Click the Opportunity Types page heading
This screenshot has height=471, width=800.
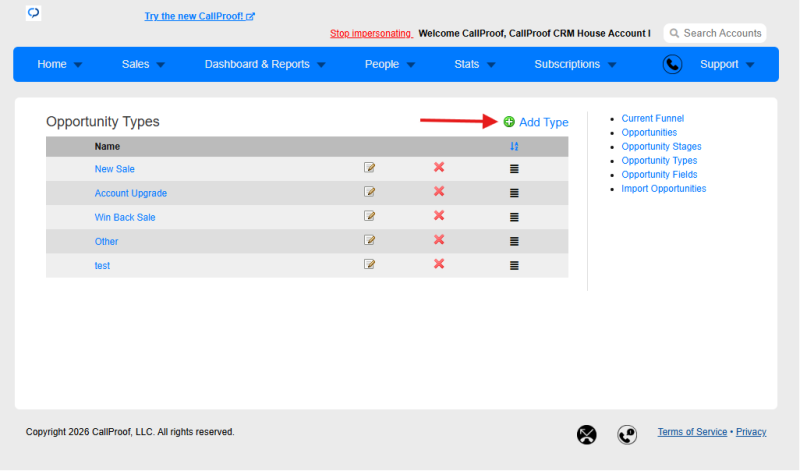[103, 121]
